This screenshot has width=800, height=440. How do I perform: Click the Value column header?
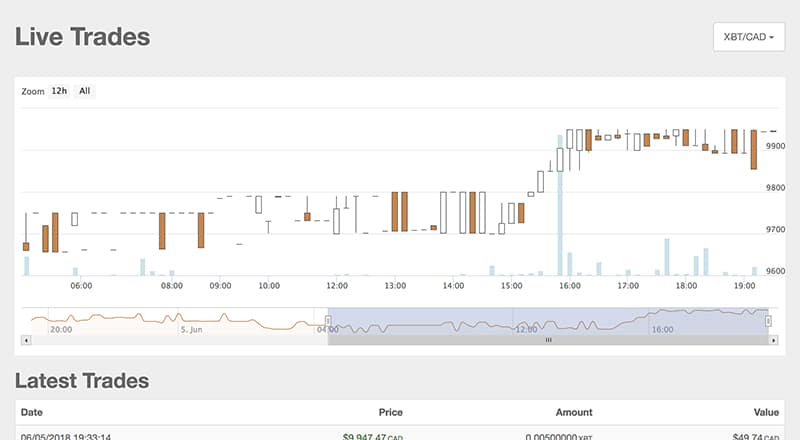pyautogui.click(x=768, y=412)
